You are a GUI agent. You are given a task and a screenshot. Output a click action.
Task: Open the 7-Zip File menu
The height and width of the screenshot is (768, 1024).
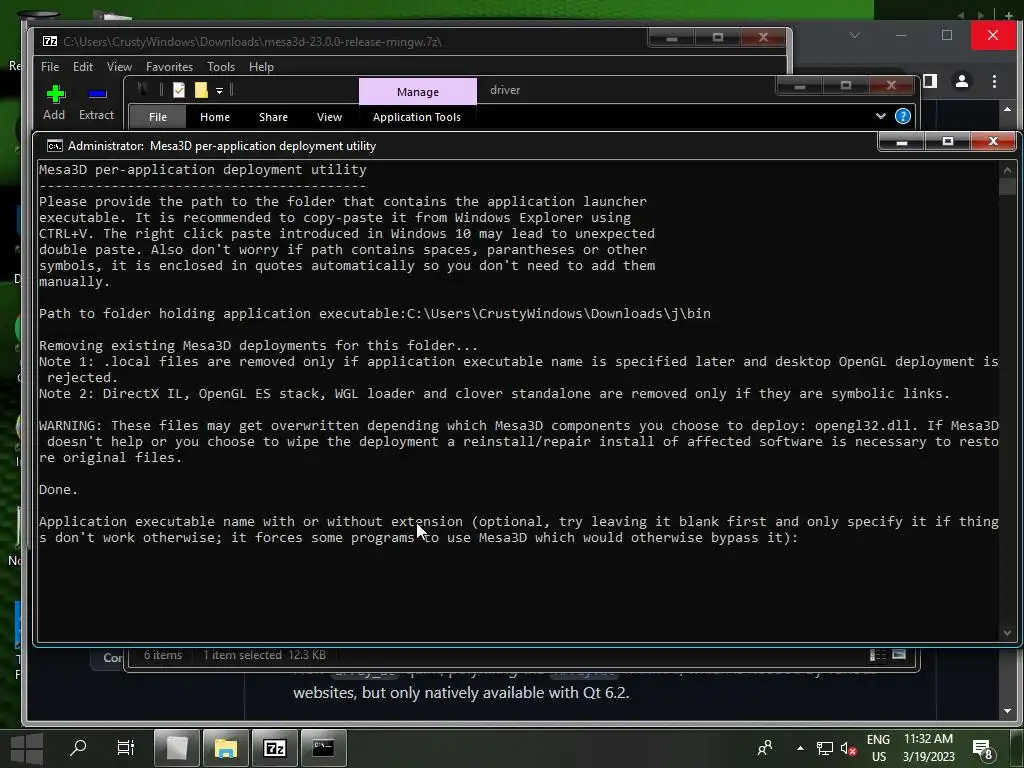(50, 67)
